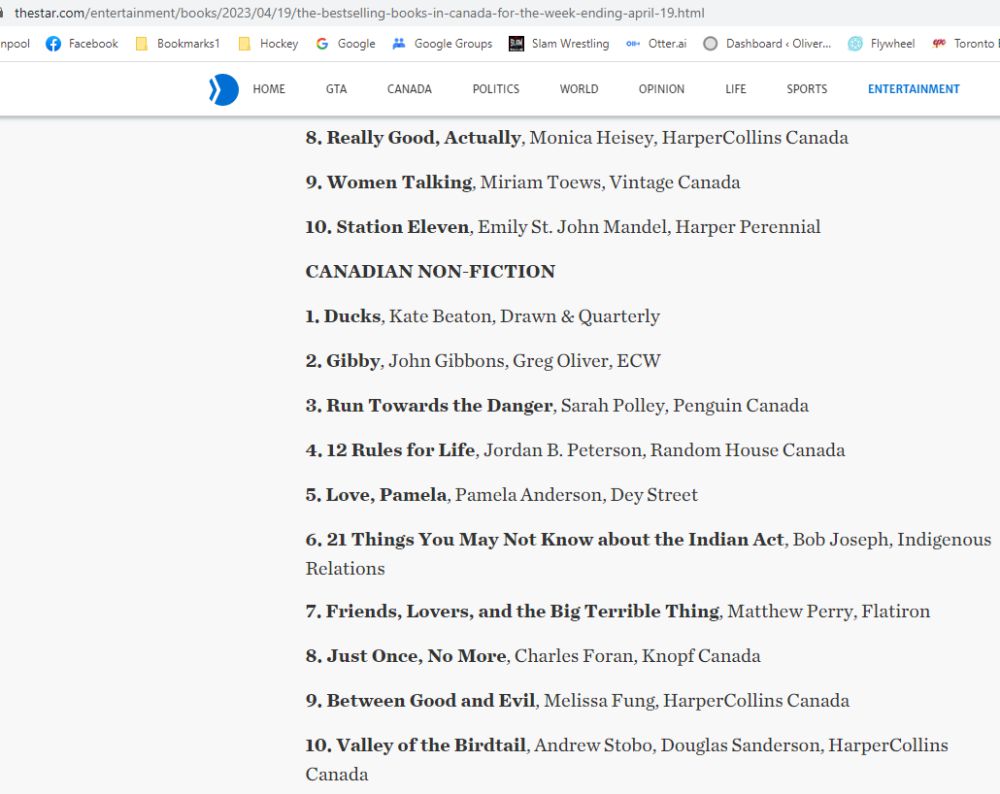Click the CANADIAN NON-FICTION heading

[430, 272]
